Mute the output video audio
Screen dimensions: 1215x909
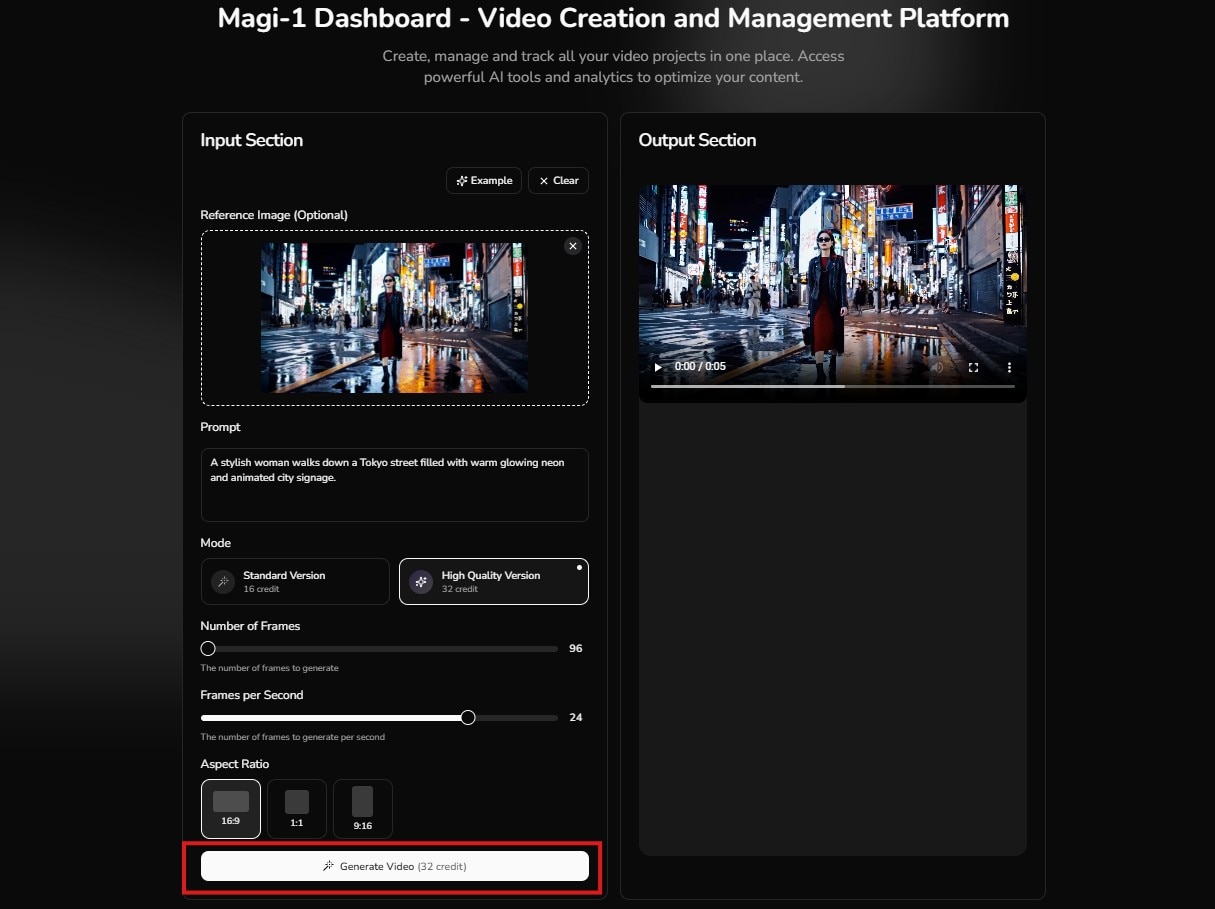tap(937, 367)
